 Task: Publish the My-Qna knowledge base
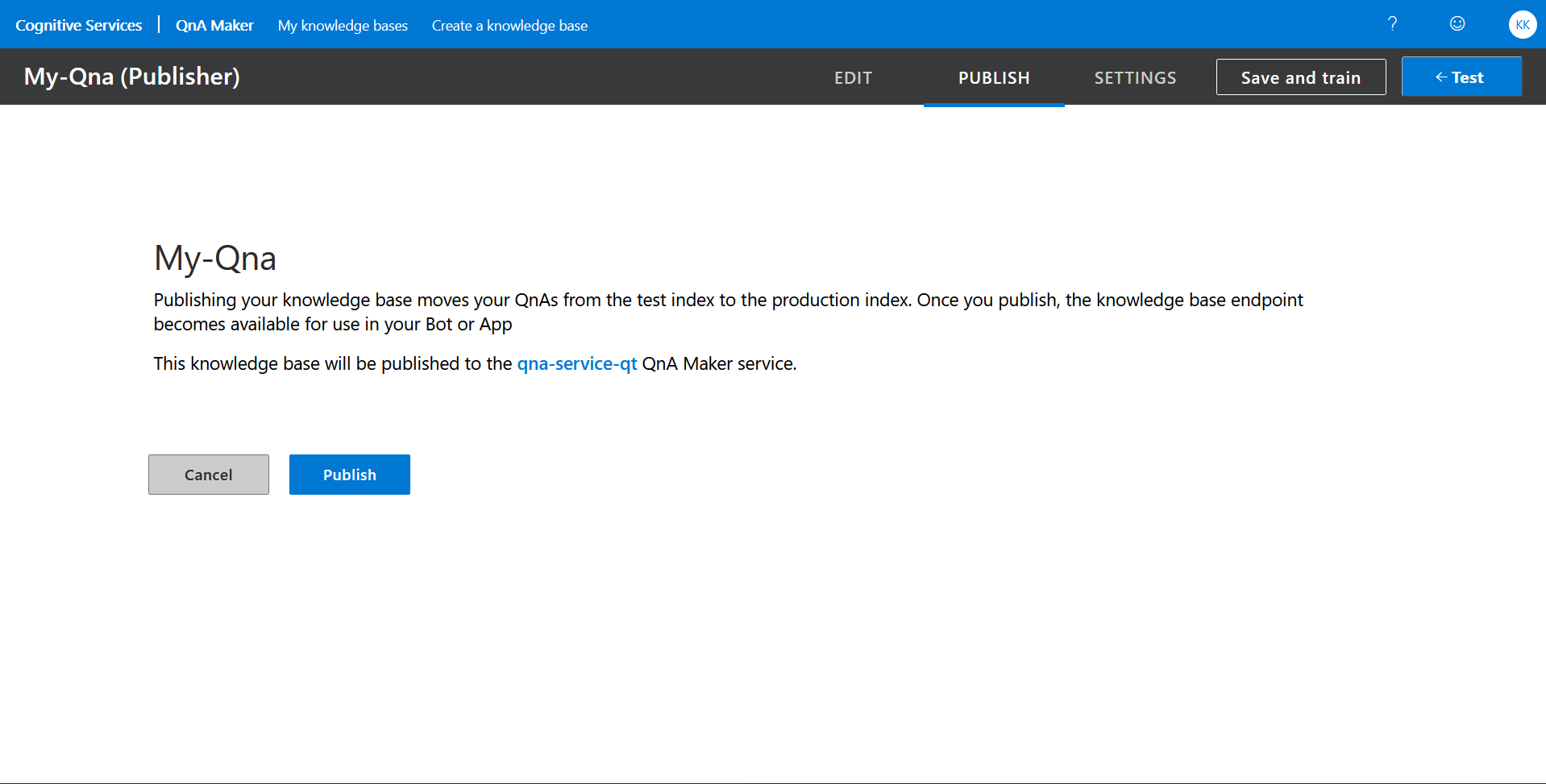coord(350,475)
